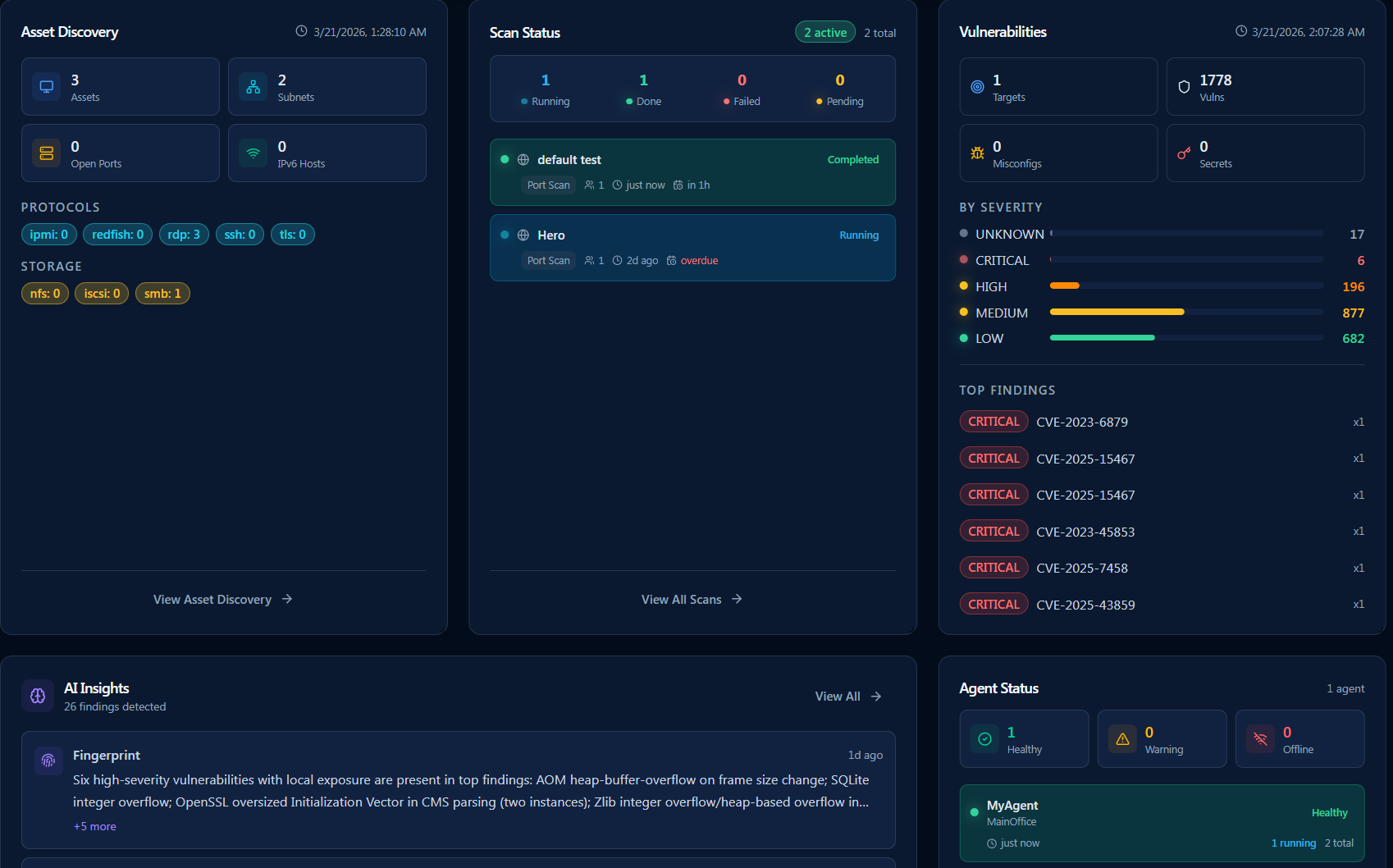The image size is (1393, 868).
Task: Click the Subnets network icon
Action: pos(253,86)
